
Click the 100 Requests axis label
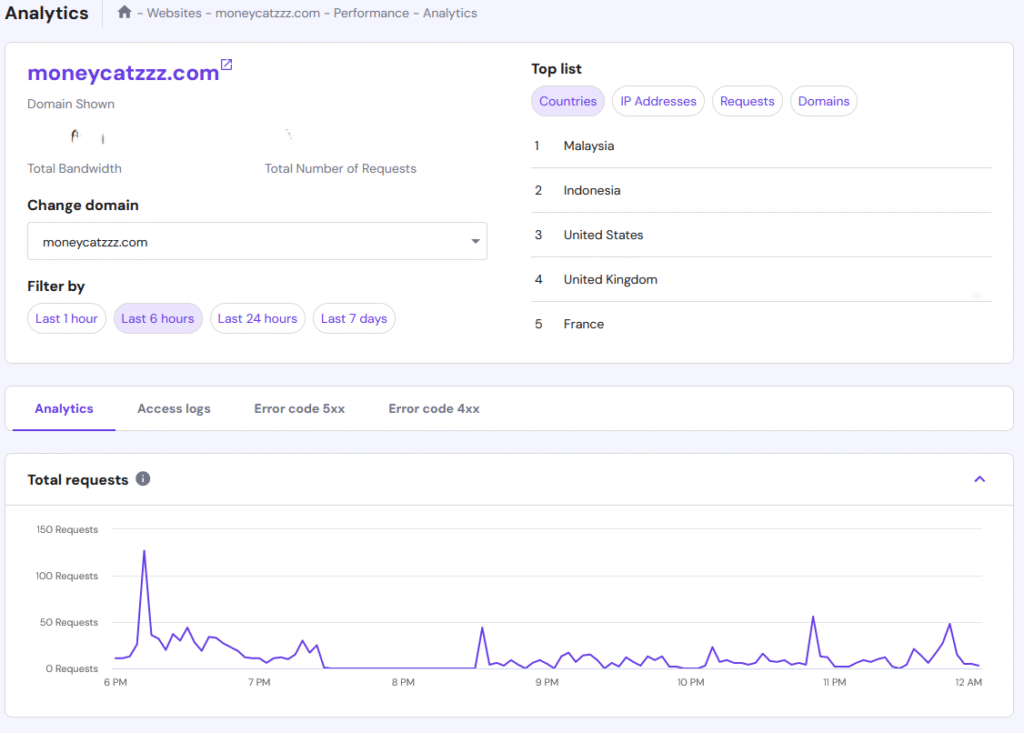click(67, 576)
